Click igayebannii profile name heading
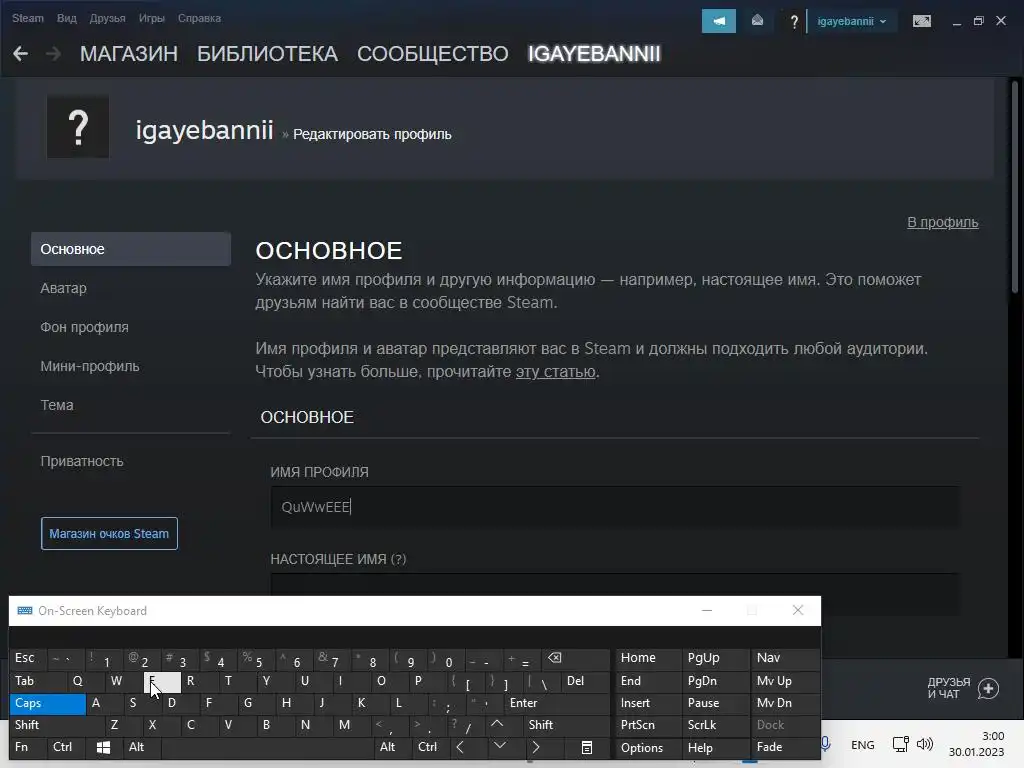The height and width of the screenshot is (768, 1024). coord(204,130)
